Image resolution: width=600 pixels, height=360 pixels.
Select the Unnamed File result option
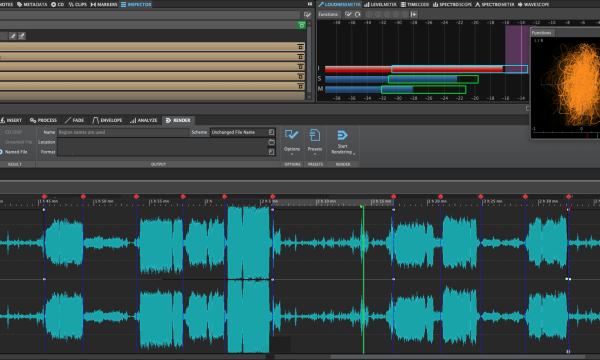(x=17, y=142)
